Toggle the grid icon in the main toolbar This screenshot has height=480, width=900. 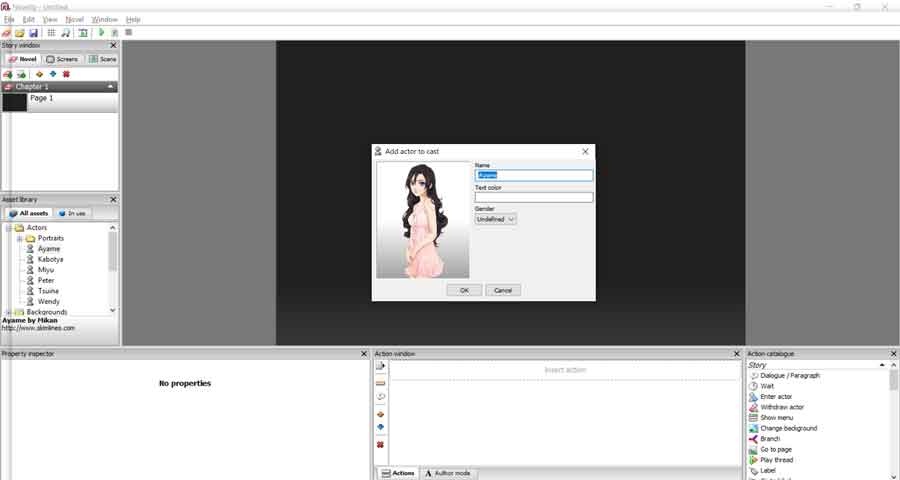tap(51, 33)
